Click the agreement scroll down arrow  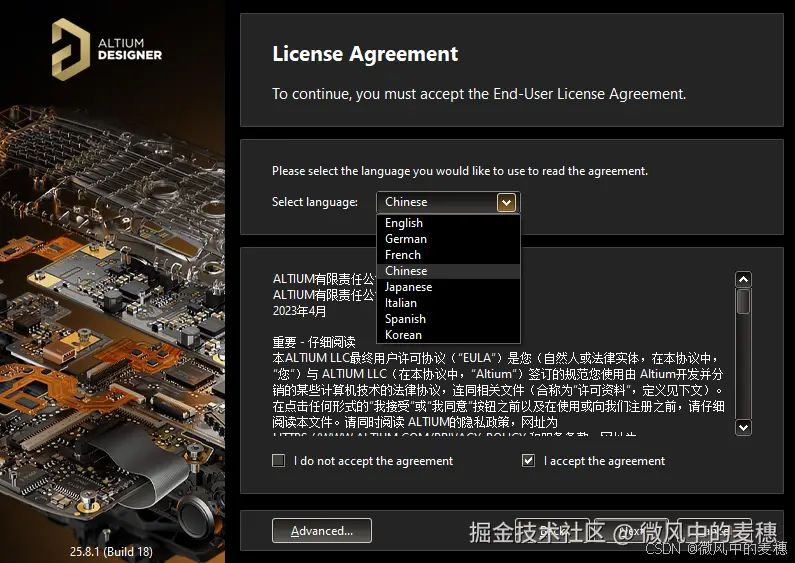point(743,427)
